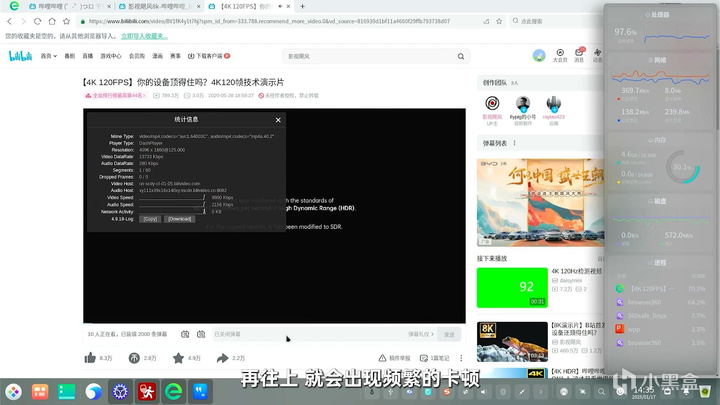Open the settings gear app on the dock
This screenshot has width=720, height=405.
(120, 392)
